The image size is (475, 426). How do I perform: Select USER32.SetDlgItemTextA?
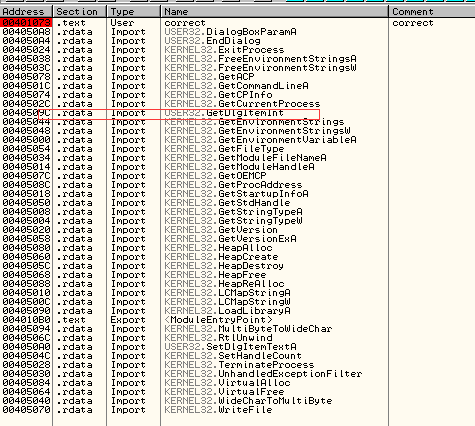tap(230, 347)
